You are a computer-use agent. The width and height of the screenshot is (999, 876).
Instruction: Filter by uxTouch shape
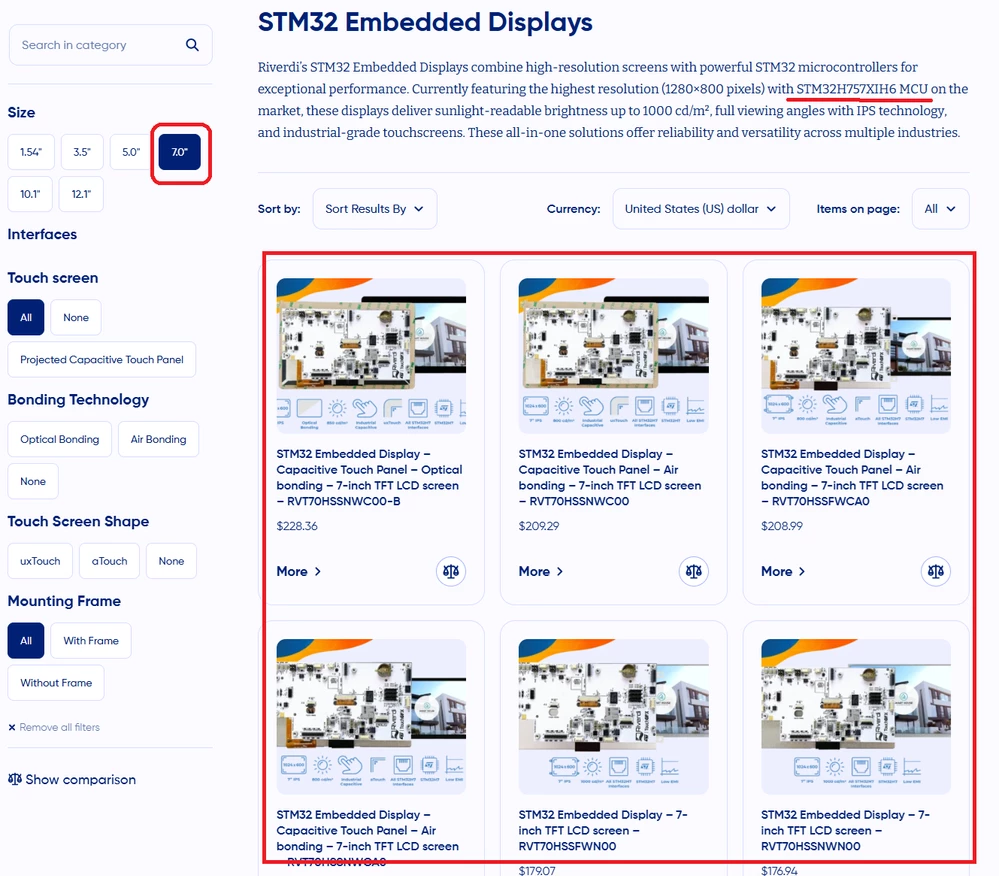[x=40, y=561]
